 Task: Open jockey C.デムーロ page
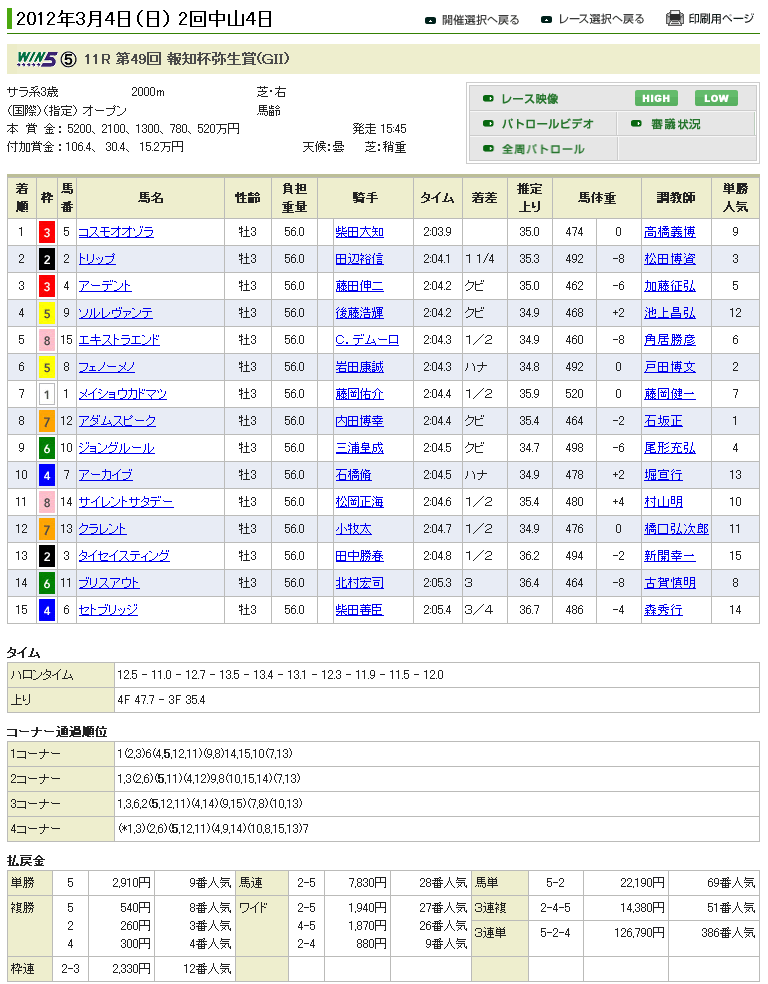[x=367, y=340]
